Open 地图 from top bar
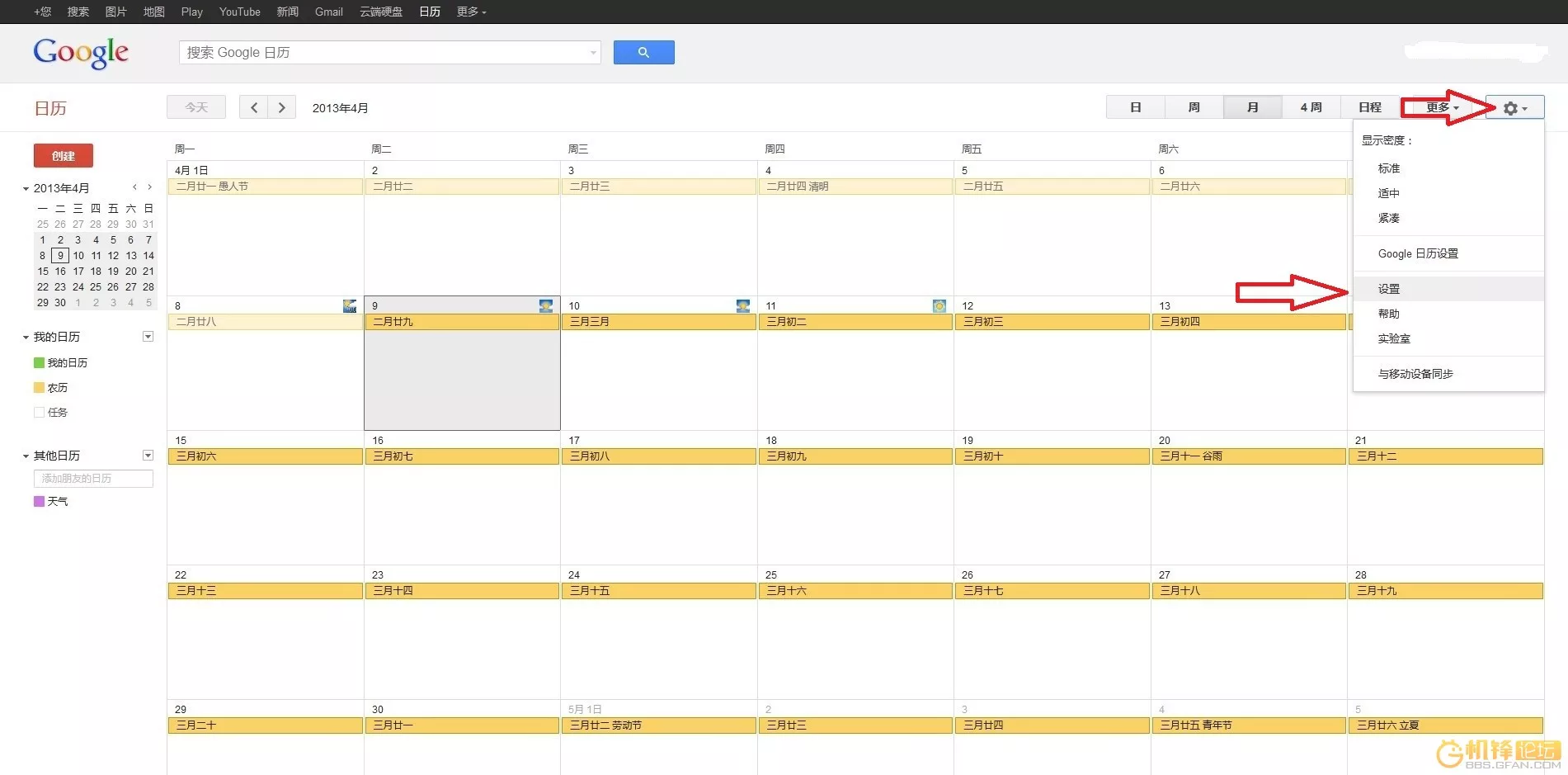1568x775 pixels. click(153, 12)
